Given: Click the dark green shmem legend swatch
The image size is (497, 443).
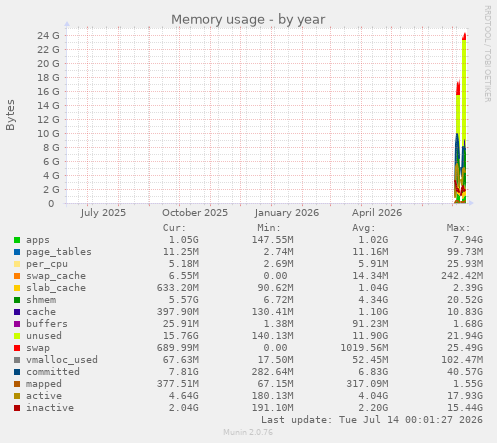Looking at the screenshot, I should point(17,300).
